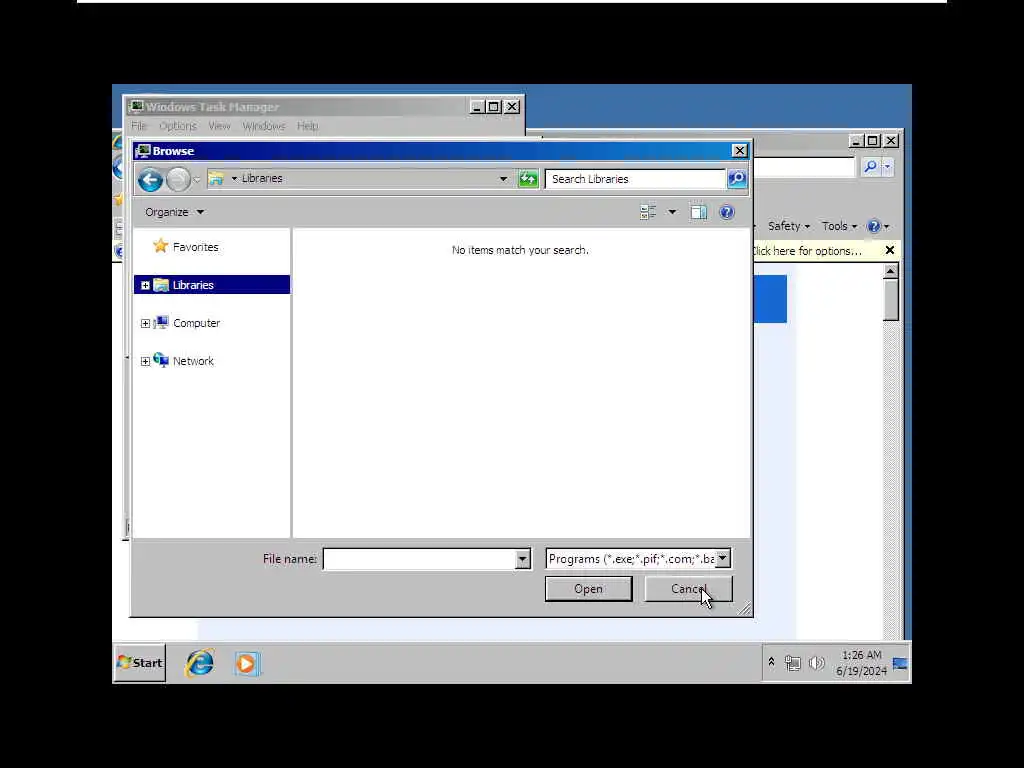The height and width of the screenshot is (768, 1024).
Task: Click the Change your view icon
Action: click(648, 212)
